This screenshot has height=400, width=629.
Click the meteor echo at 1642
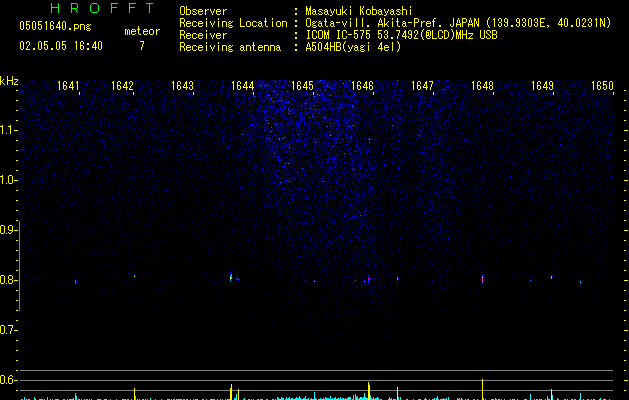point(134,276)
